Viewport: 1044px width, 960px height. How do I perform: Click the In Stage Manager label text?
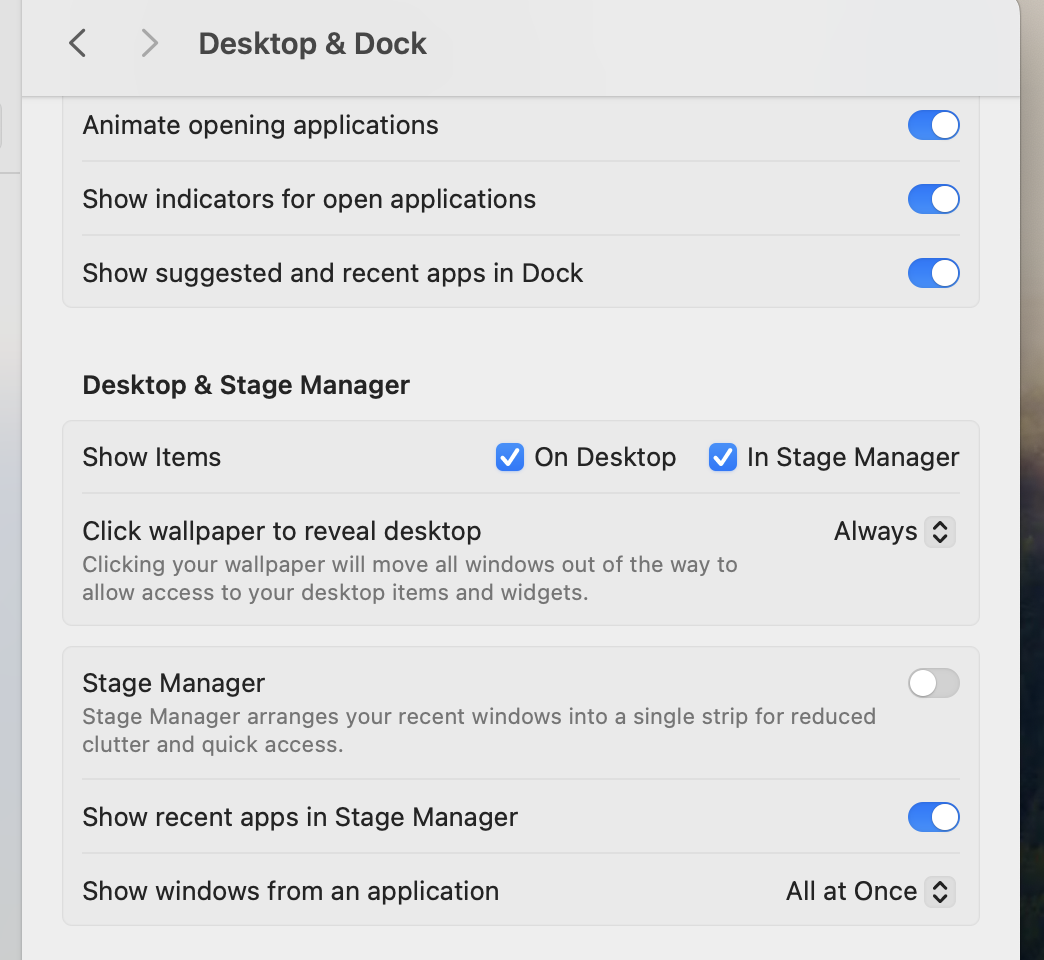pyautogui.click(x=853, y=457)
